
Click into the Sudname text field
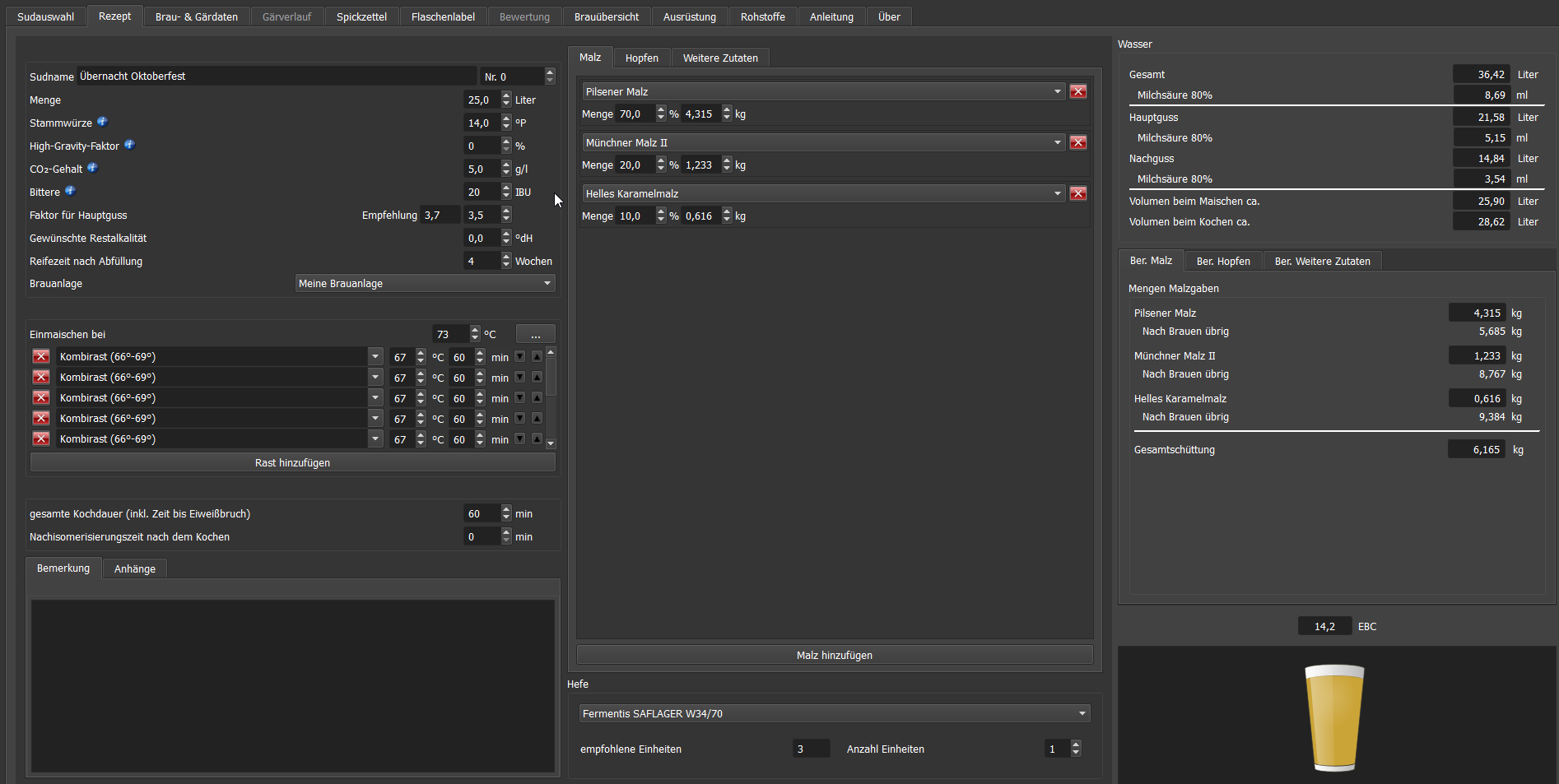click(x=276, y=77)
